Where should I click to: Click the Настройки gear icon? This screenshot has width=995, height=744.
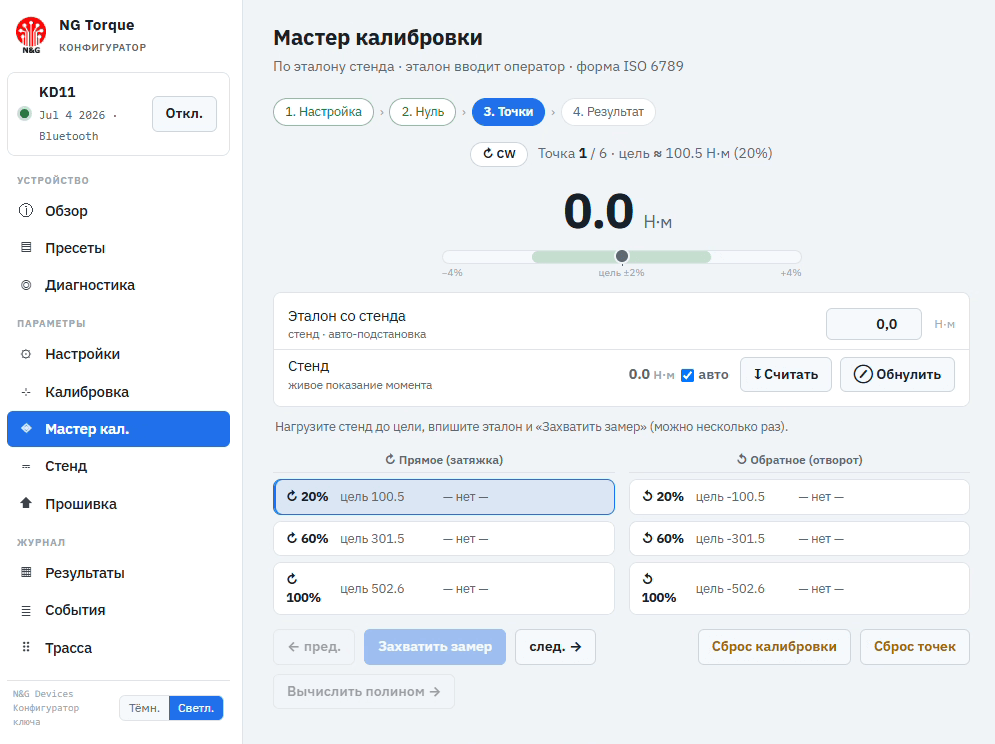26,354
